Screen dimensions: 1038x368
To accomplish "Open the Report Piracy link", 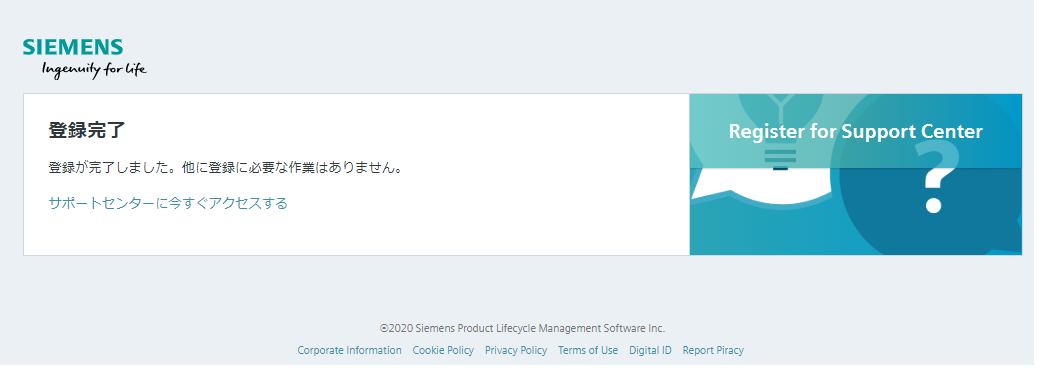I will point(713,350).
